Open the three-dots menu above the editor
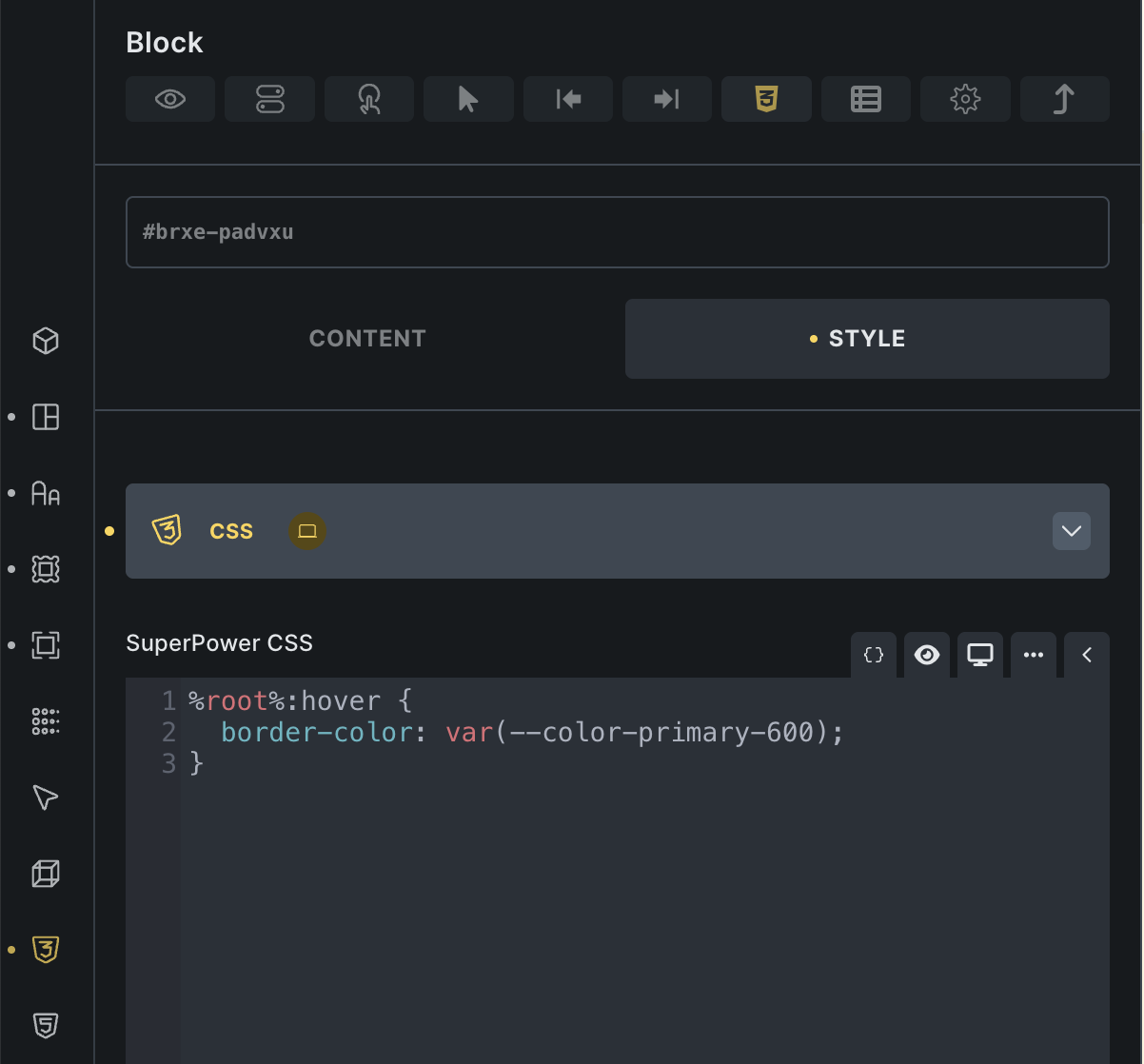The height and width of the screenshot is (1064, 1144). click(x=1034, y=655)
